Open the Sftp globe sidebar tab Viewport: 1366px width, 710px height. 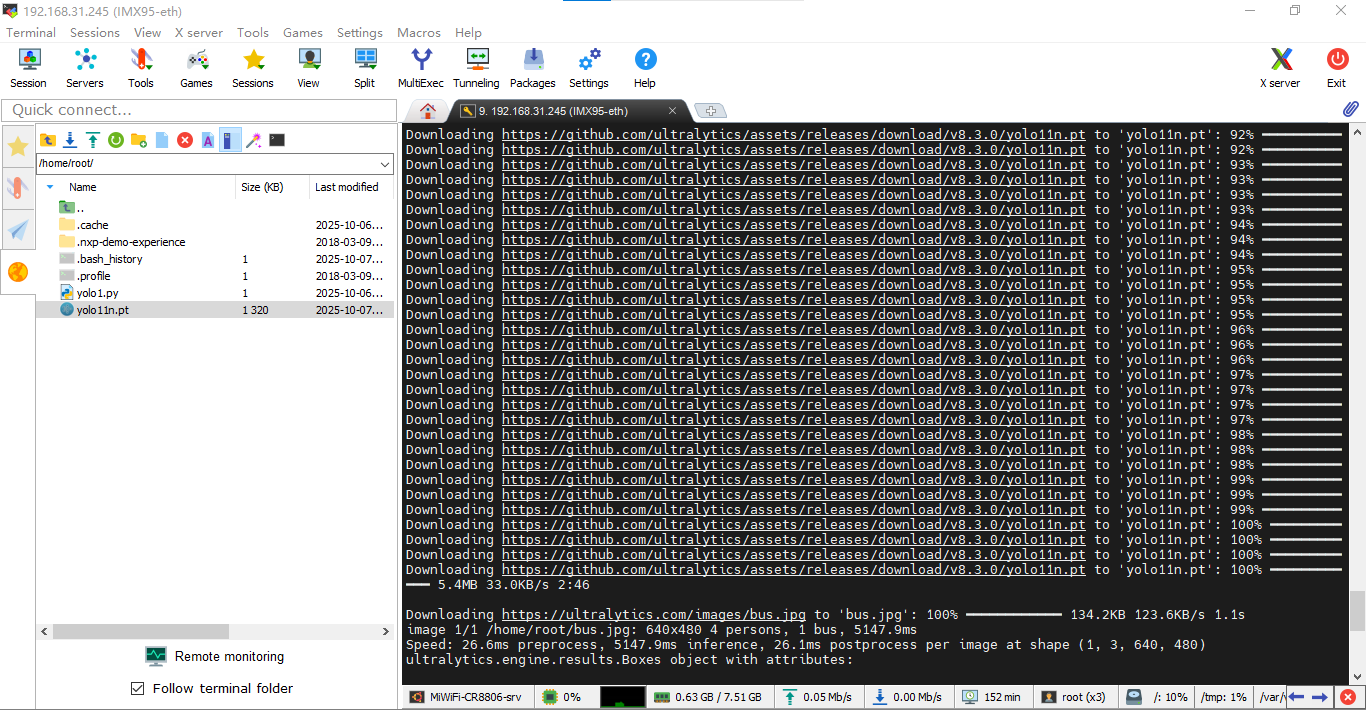point(18,271)
